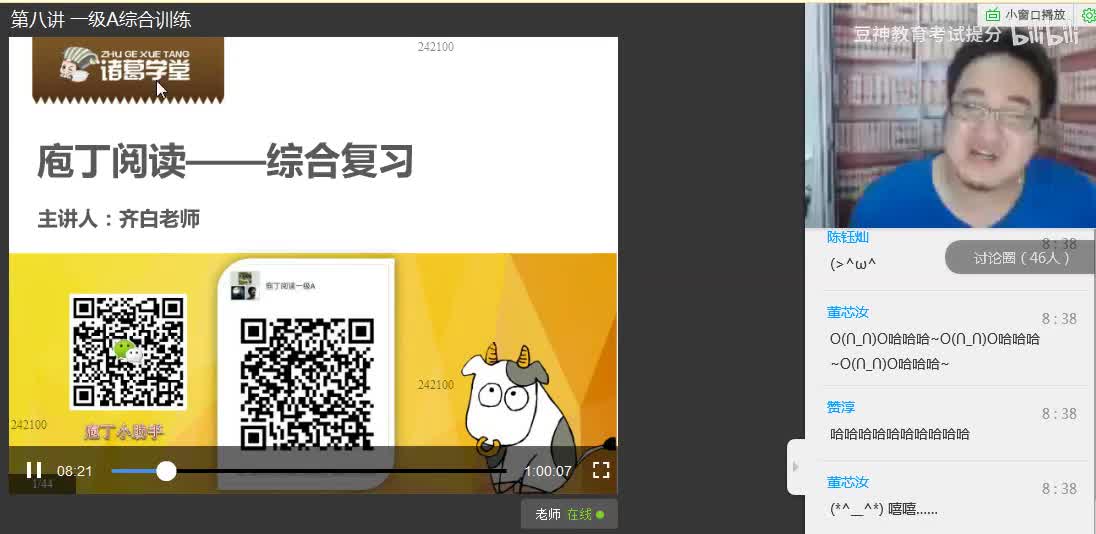Click the bilibili logo watermark icon
The height and width of the screenshot is (534, 1096).
click(1046, 34)
